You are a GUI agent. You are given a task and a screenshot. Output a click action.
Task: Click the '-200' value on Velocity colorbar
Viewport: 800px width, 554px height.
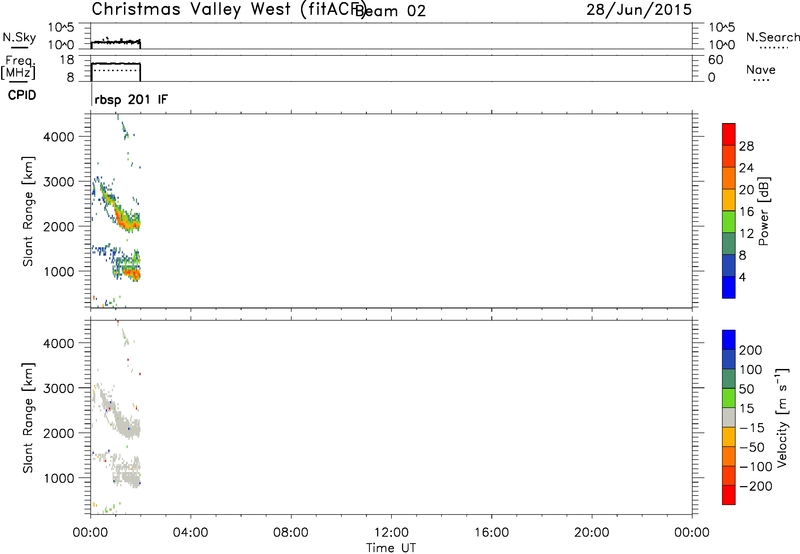coord(756,486)
